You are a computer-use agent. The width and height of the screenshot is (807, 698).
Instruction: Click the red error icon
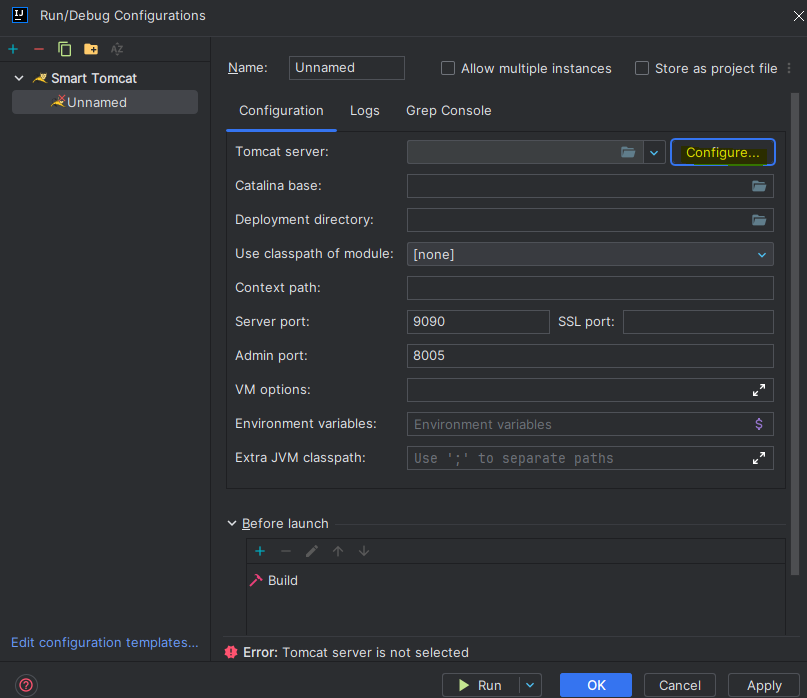coord(231,652)
